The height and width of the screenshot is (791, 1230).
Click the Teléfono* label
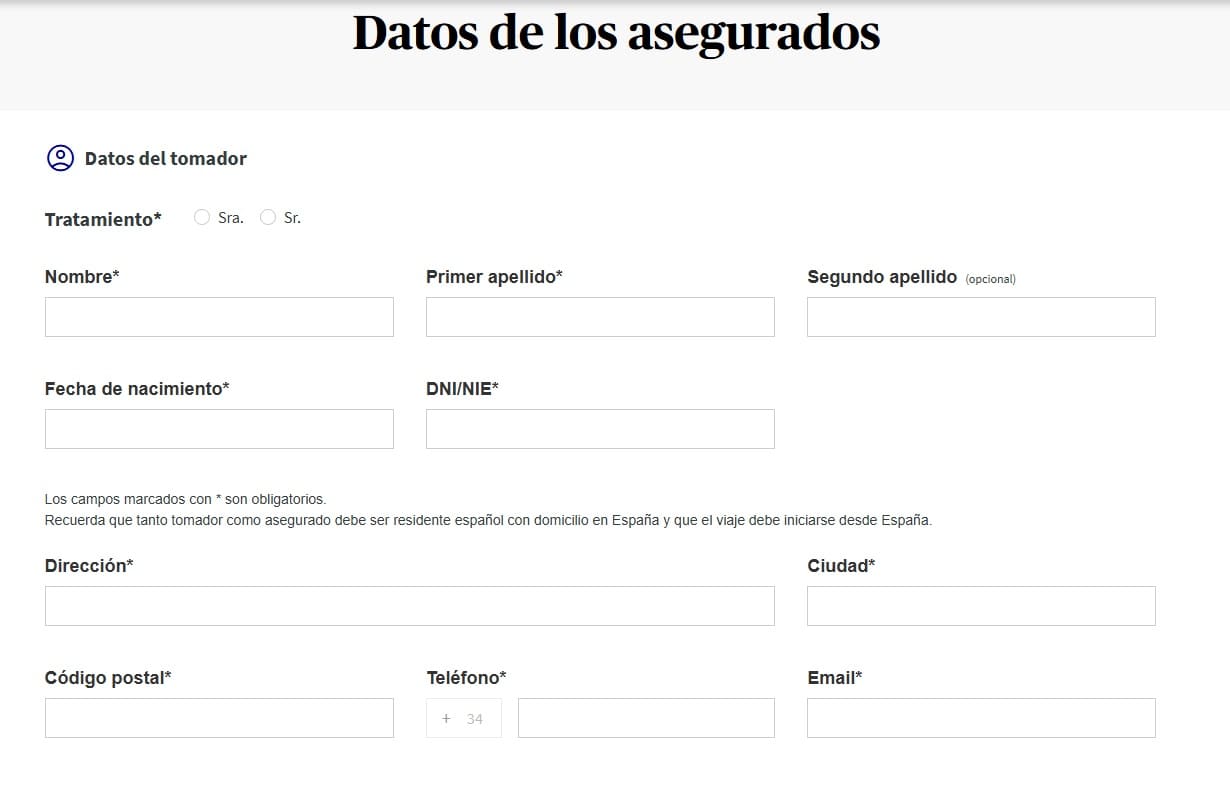point(466,677)
